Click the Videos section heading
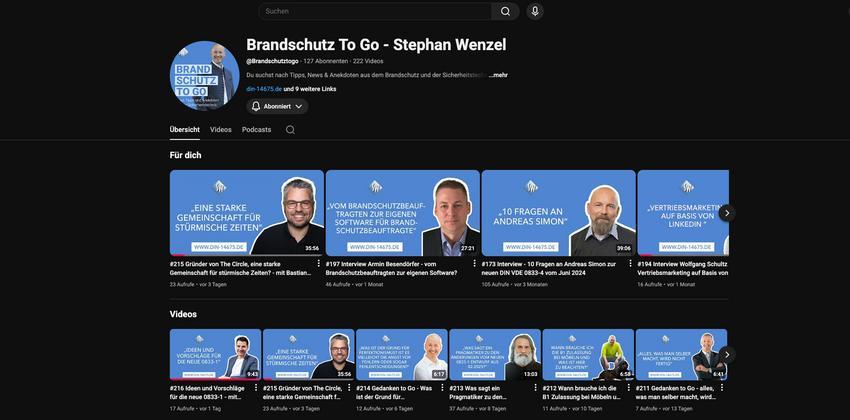Screen dimensions: 850x420 click(183, 314)
